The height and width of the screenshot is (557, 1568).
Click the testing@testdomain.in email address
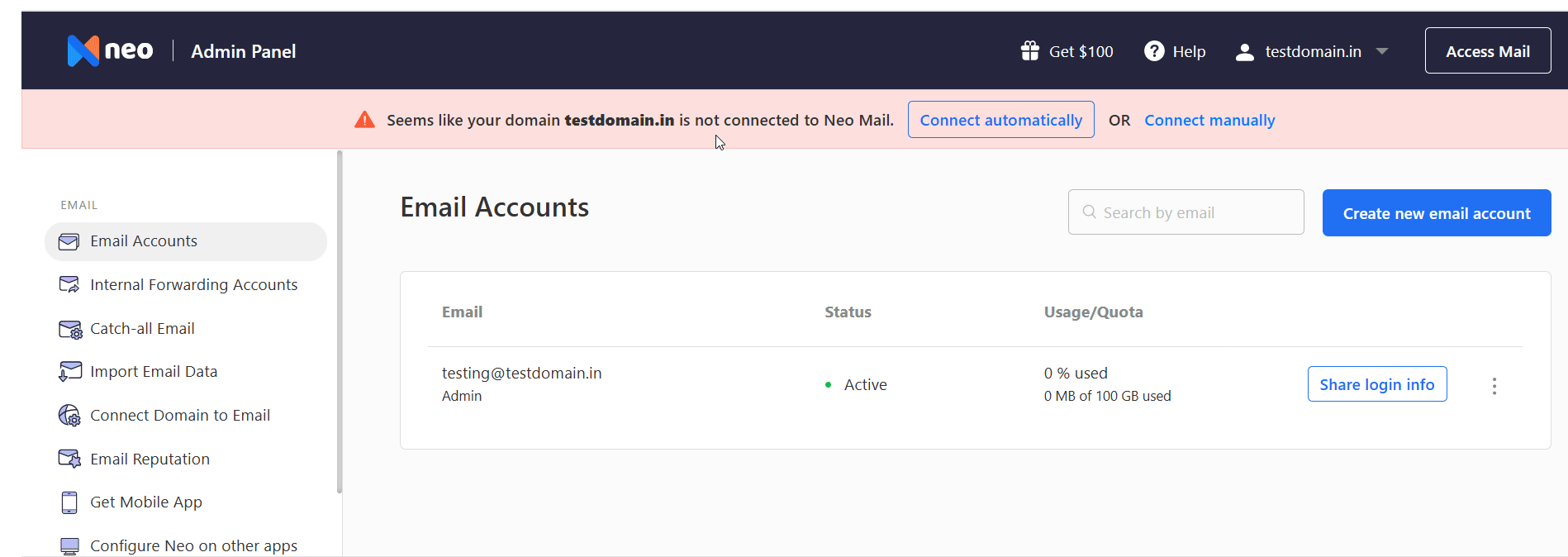522,374
